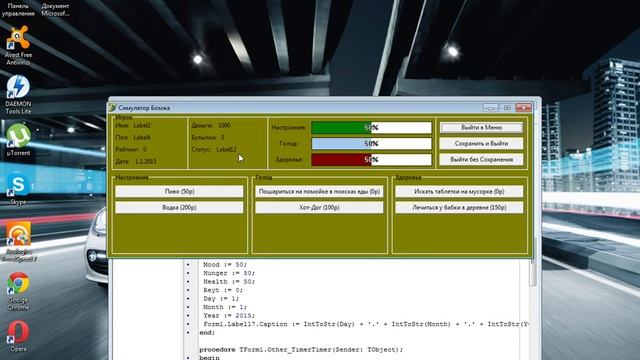The image size is (640, 360).
Task: Close the Симулятор Бомжа window
Action: click(523, 108)
